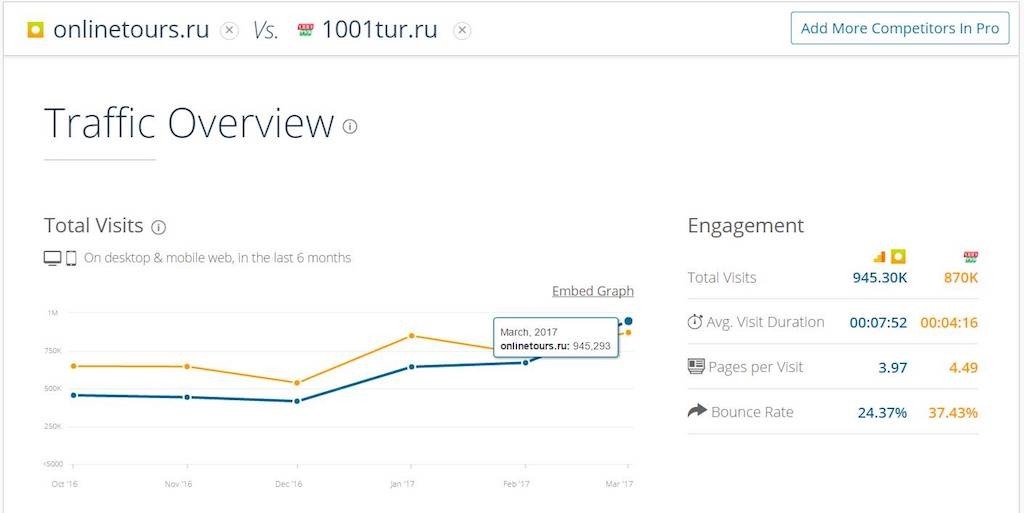
Task: Click the onlinetours.ru domain title
Action: pyautogui.click(x=131, y=29)
